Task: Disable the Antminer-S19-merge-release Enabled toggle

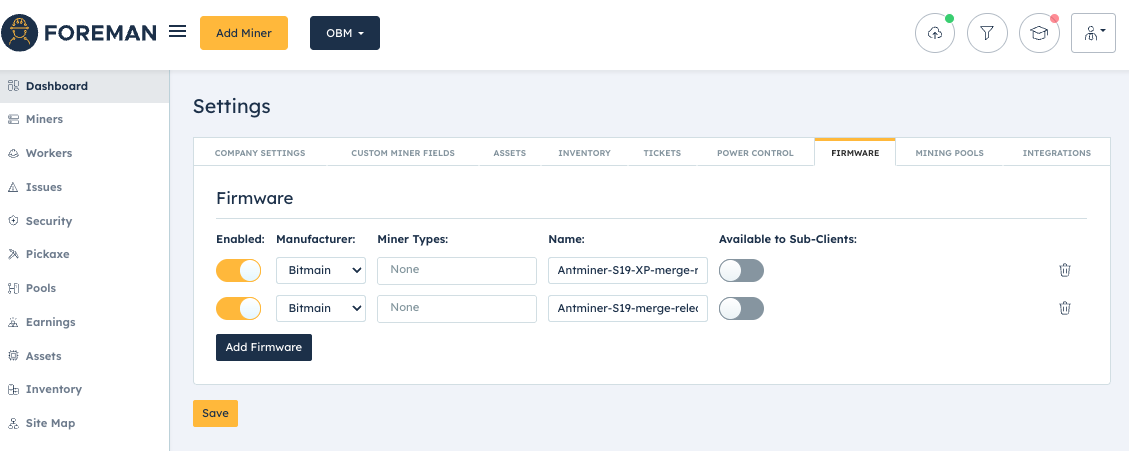Action: click(x=238, y=308)
